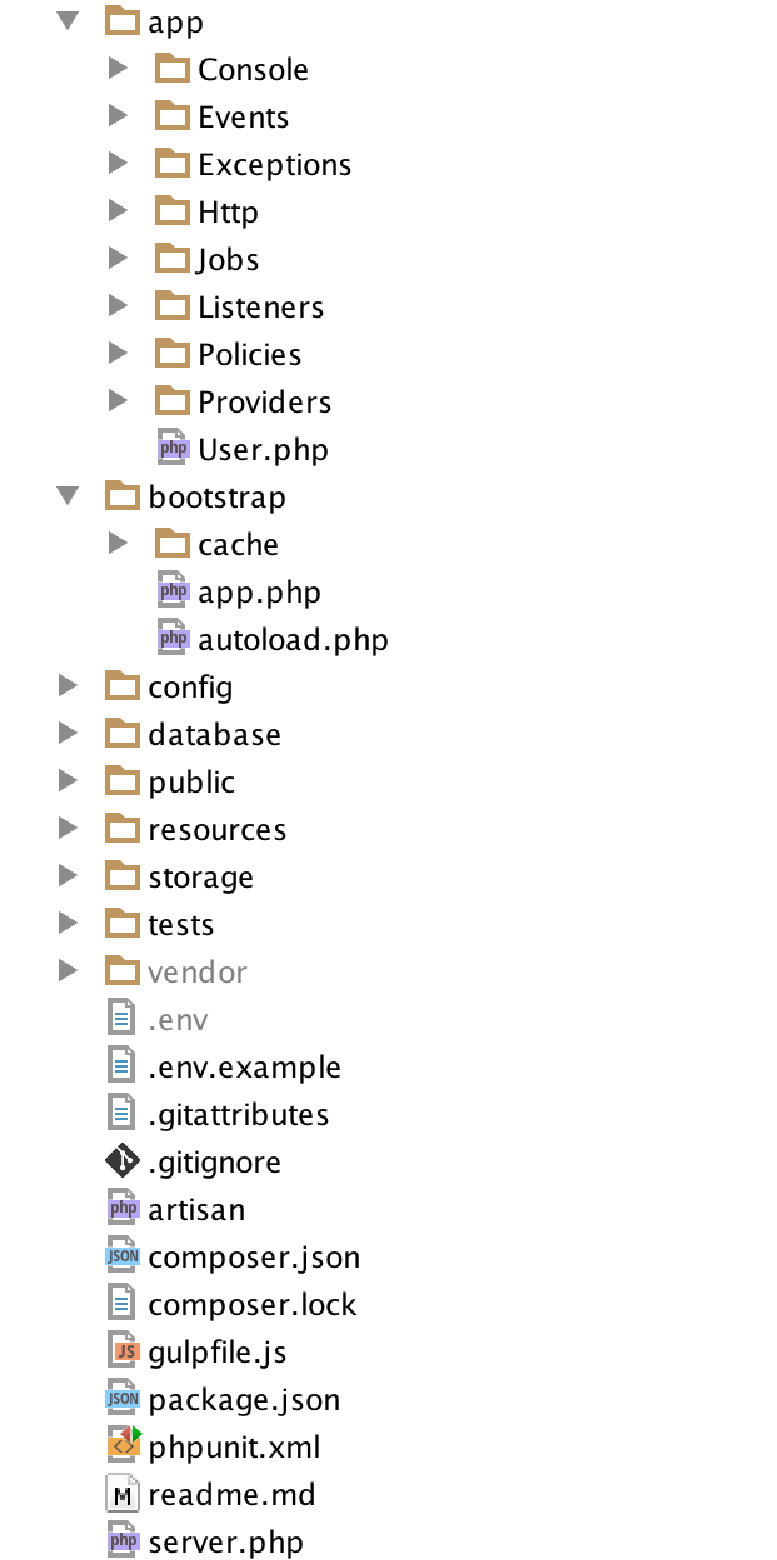Click the JS icon of gulpfile.js
The image size is (777, 1560).
(x=122, y=1351)
